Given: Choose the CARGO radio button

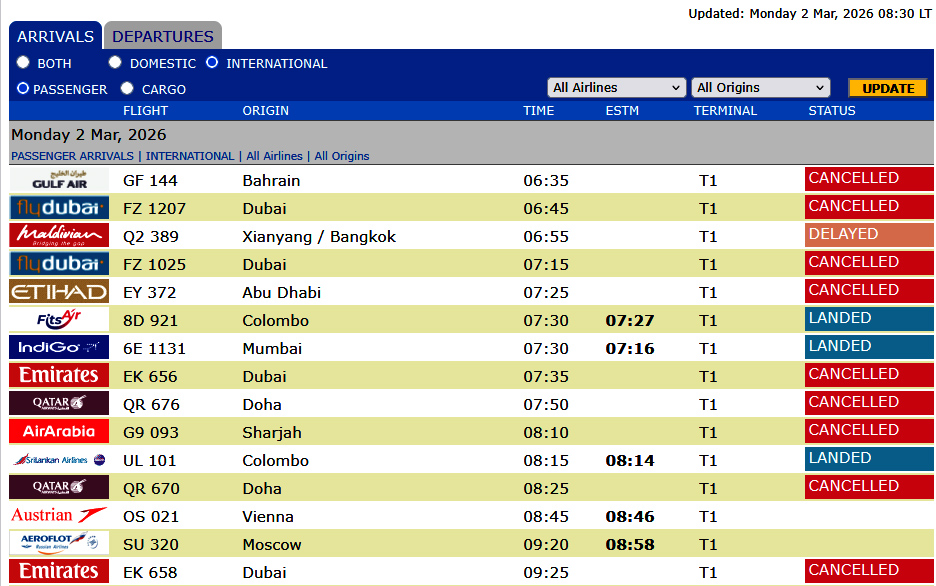Looking at the screenshot, I should pyautogui.click(x=127, y=88).
